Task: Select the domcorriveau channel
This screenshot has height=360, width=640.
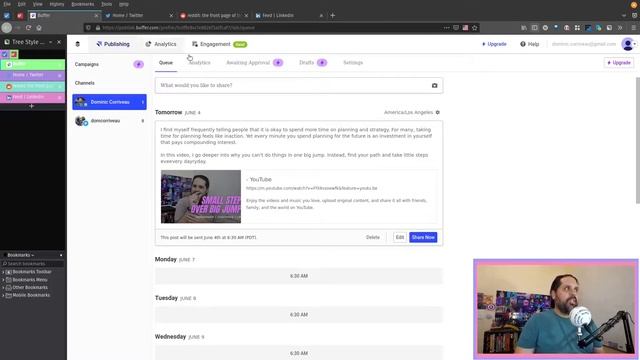Action: 109,121
